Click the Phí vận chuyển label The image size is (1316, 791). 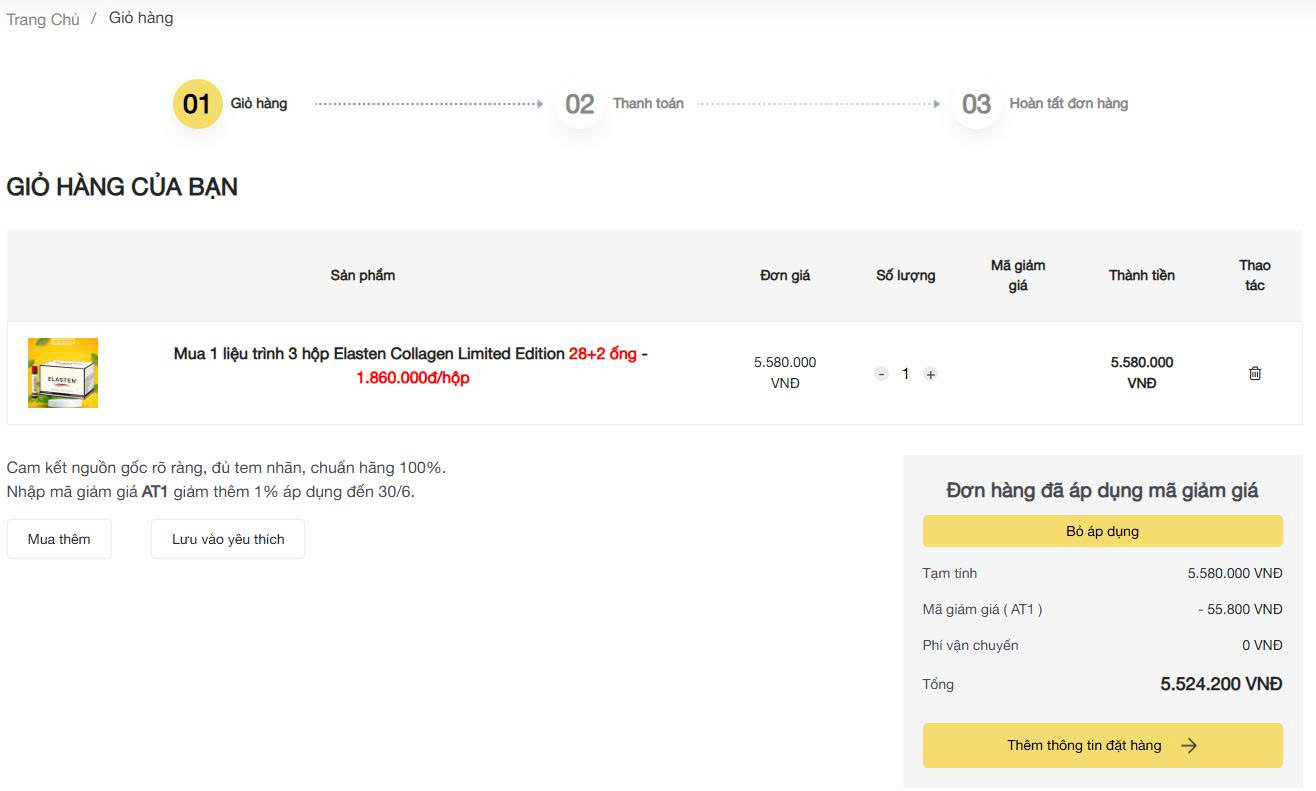970,645
